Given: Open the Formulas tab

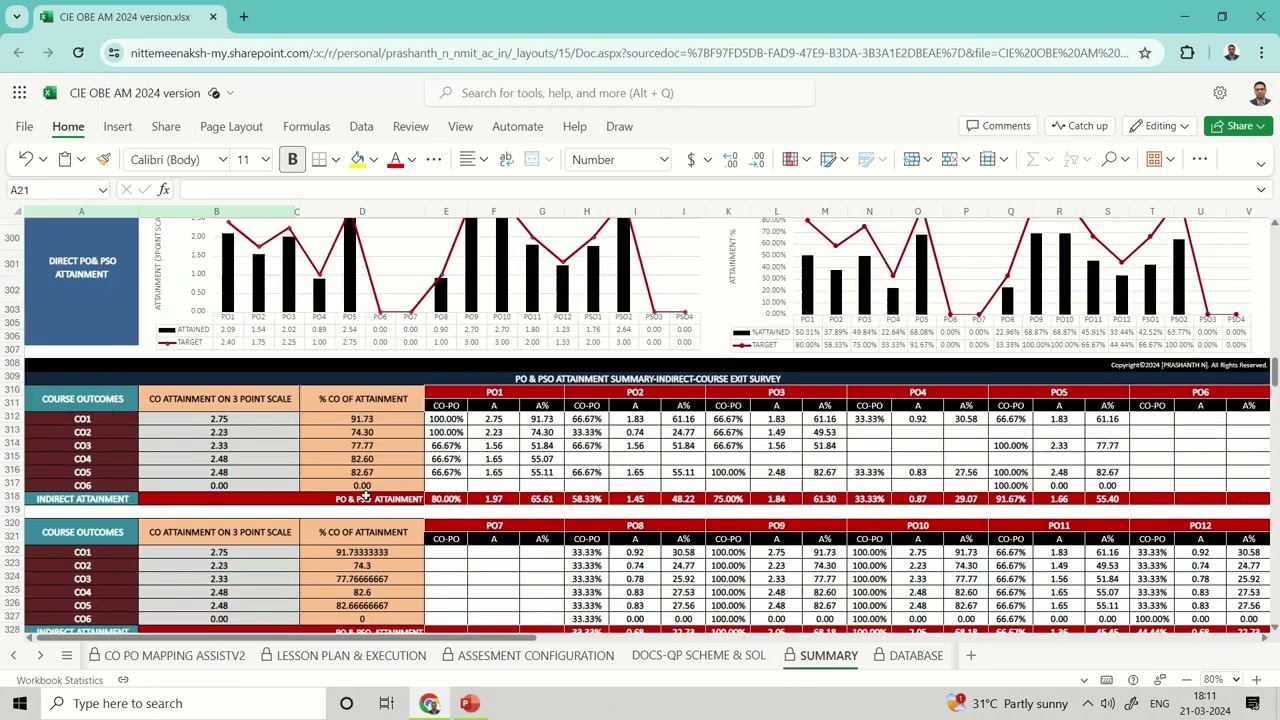Looking at the screenshot, I should click(306, 126).
